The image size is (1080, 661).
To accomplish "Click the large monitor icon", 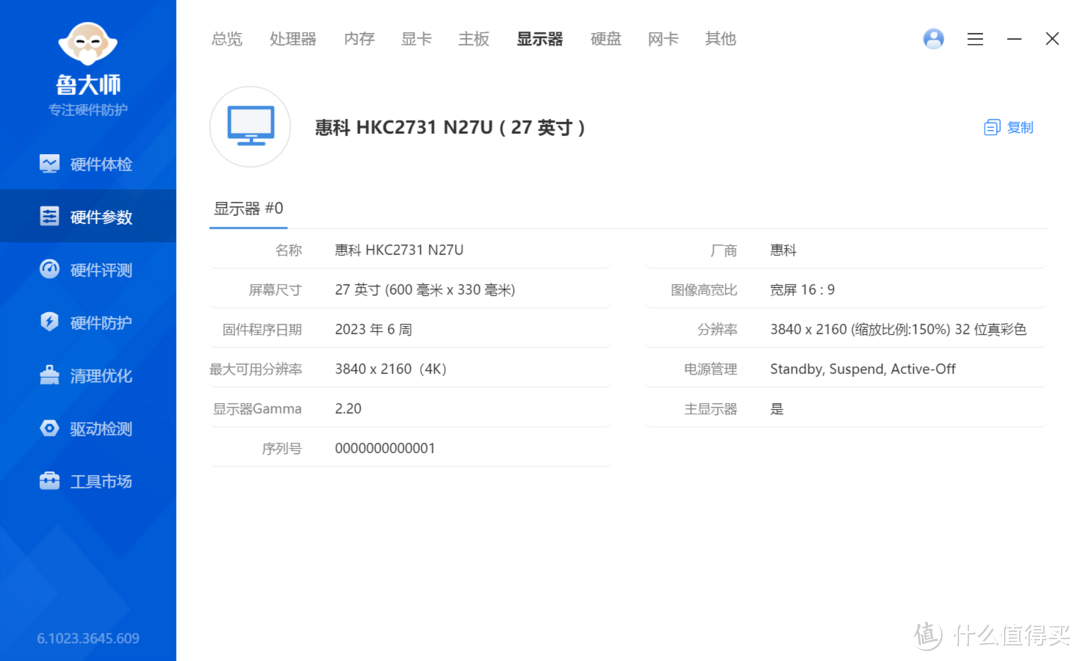I will tap(250, 127).
